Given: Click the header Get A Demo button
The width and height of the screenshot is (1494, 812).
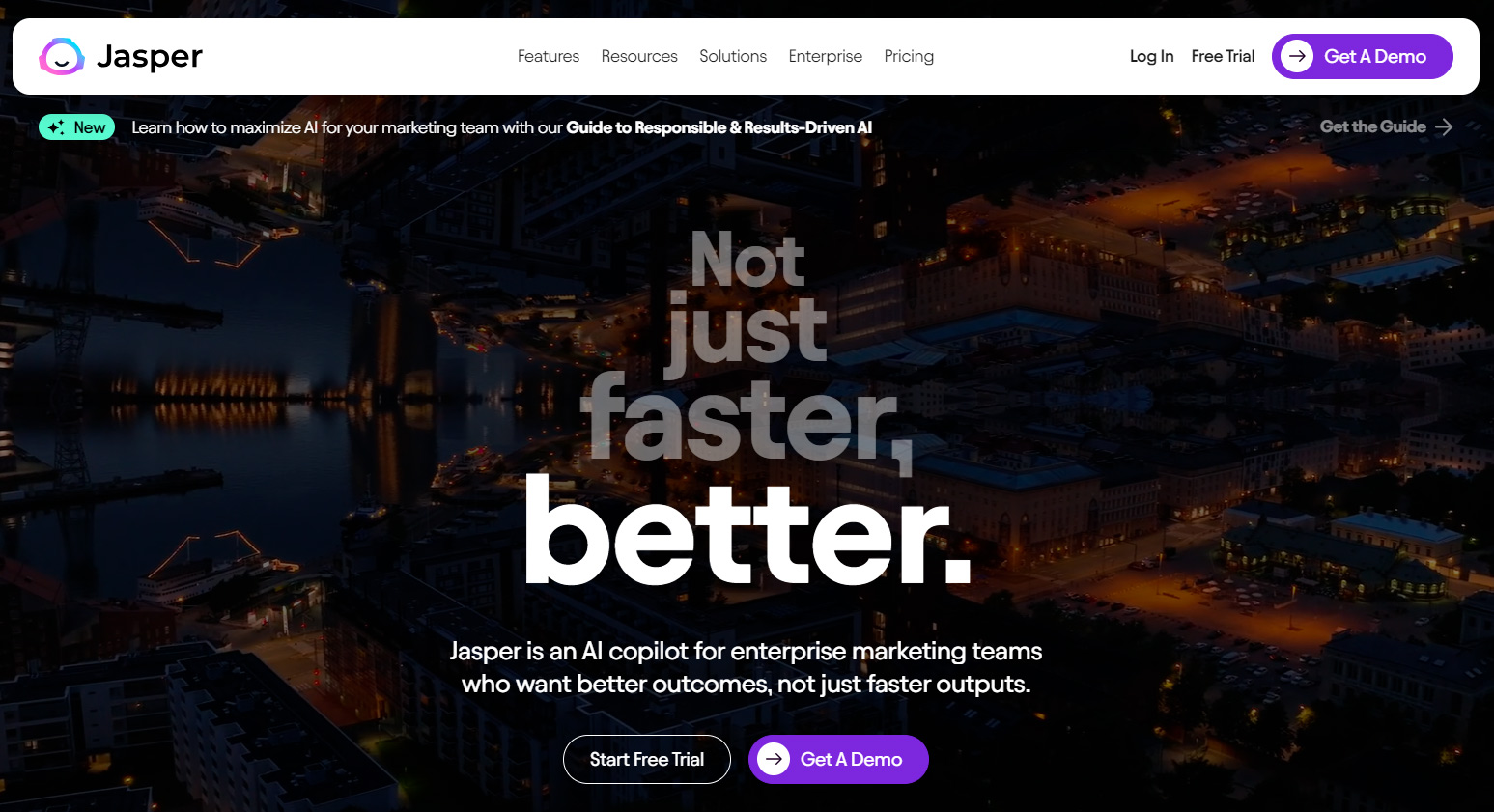Looking at the screenshot, I should click(1363, 56).
